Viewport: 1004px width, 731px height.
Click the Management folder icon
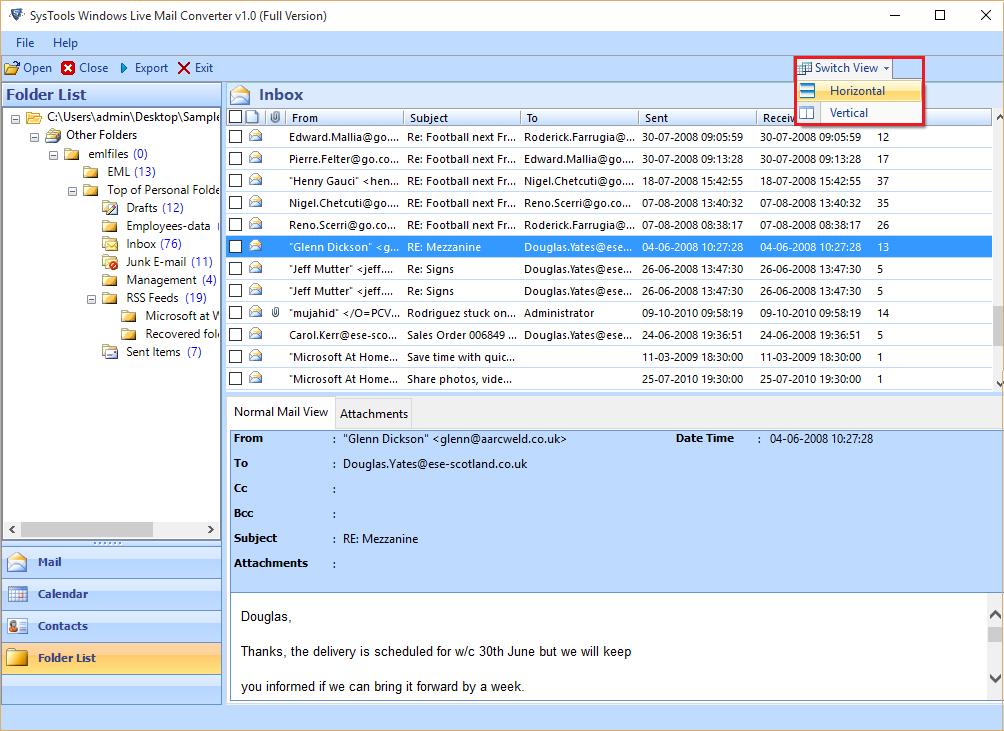(110, 280)
